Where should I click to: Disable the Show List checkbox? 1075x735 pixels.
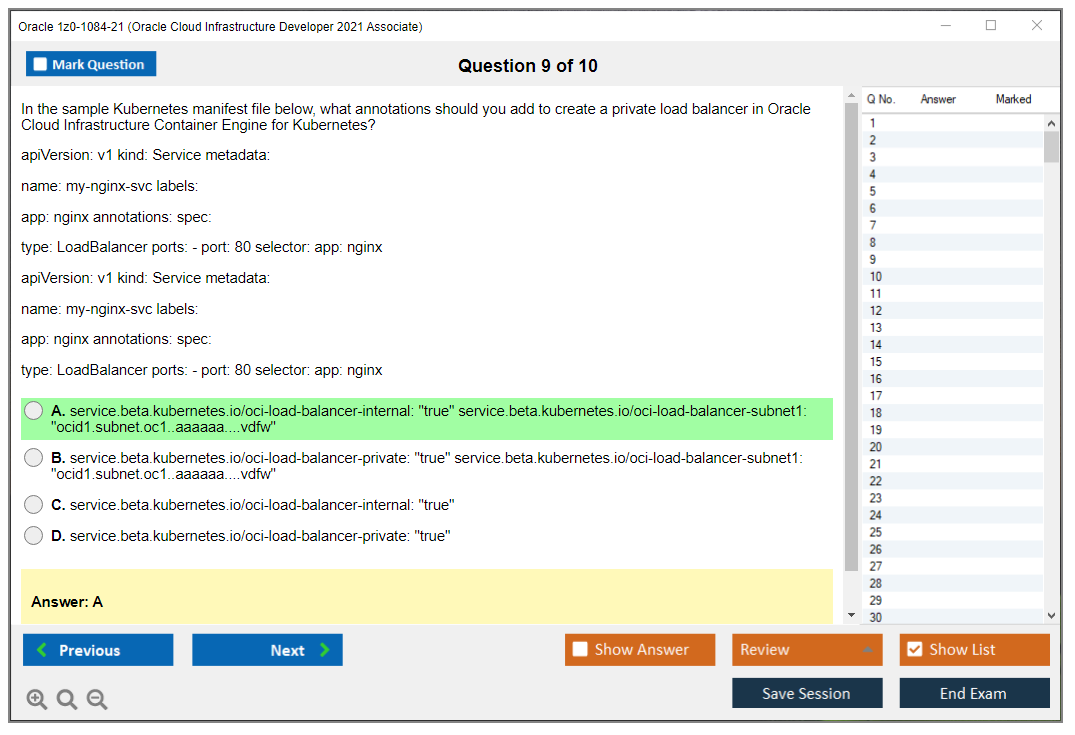[914, 649]
